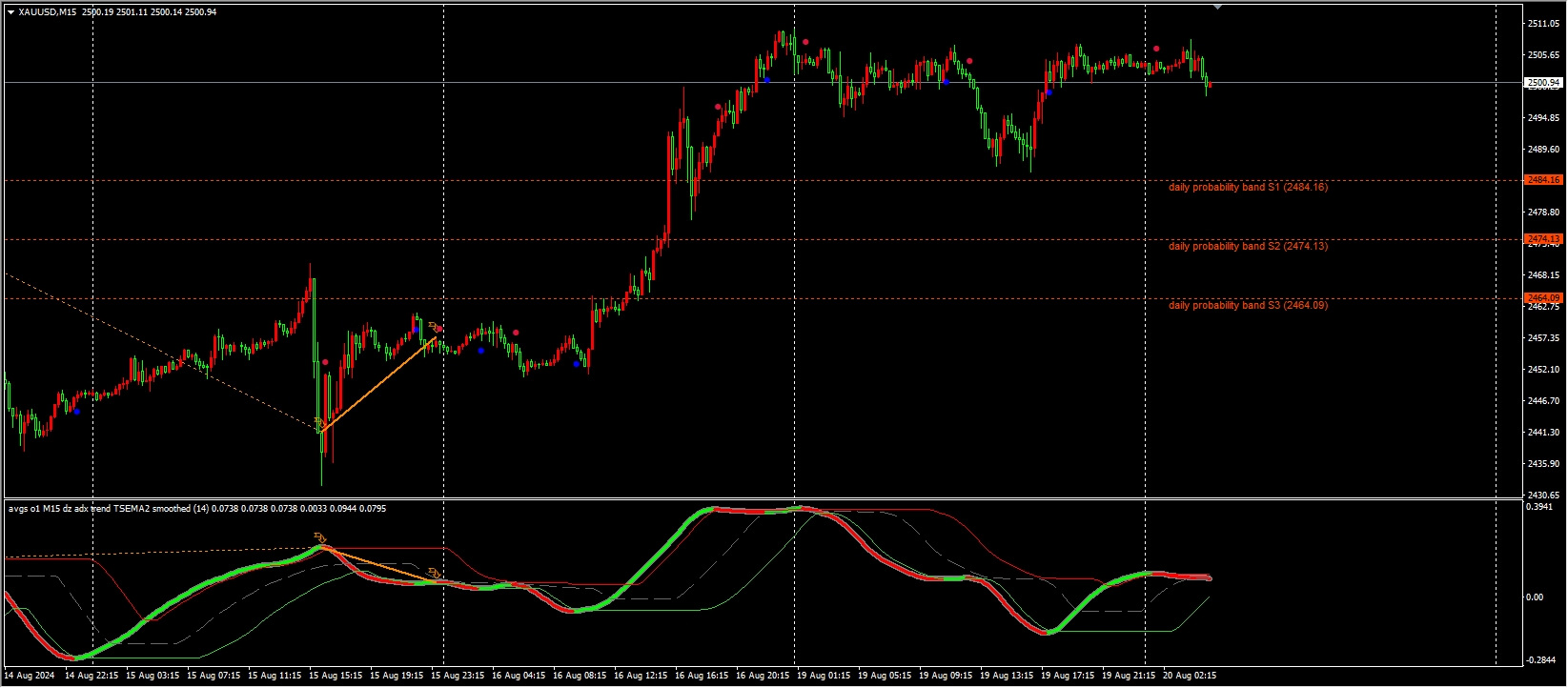Click the '16 Aug 12:15' time label
Viewport: 1568px width, 688px height.
click(x=641, y=677)
